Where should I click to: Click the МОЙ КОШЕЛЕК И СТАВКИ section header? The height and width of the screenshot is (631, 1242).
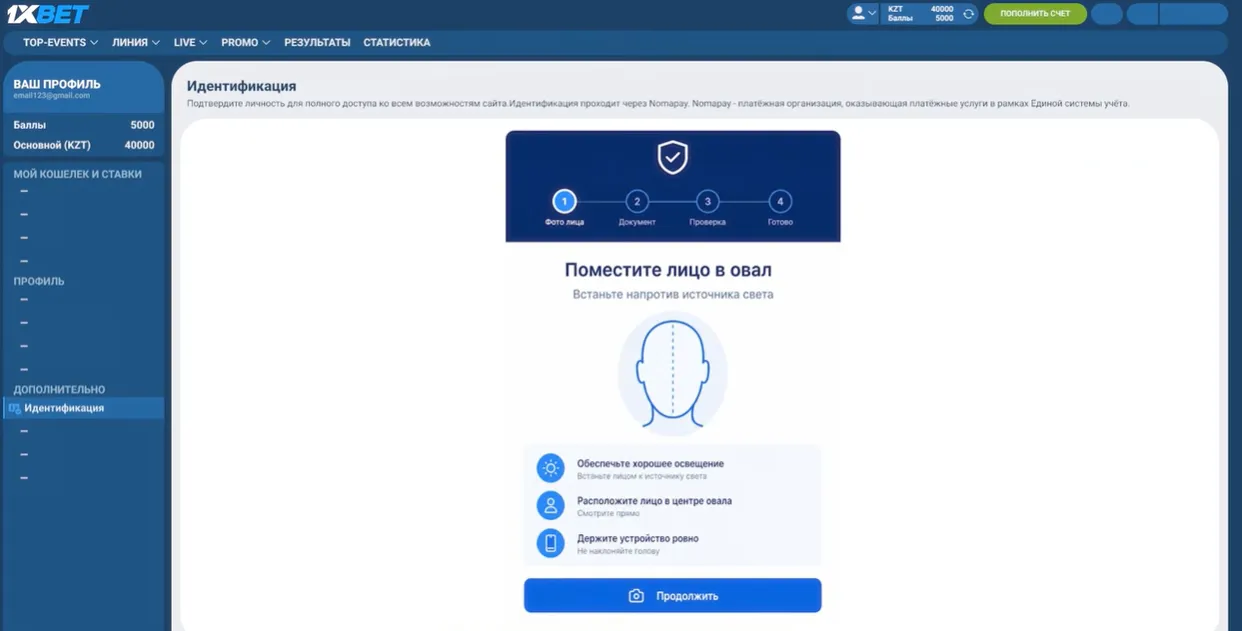point(77,174)
